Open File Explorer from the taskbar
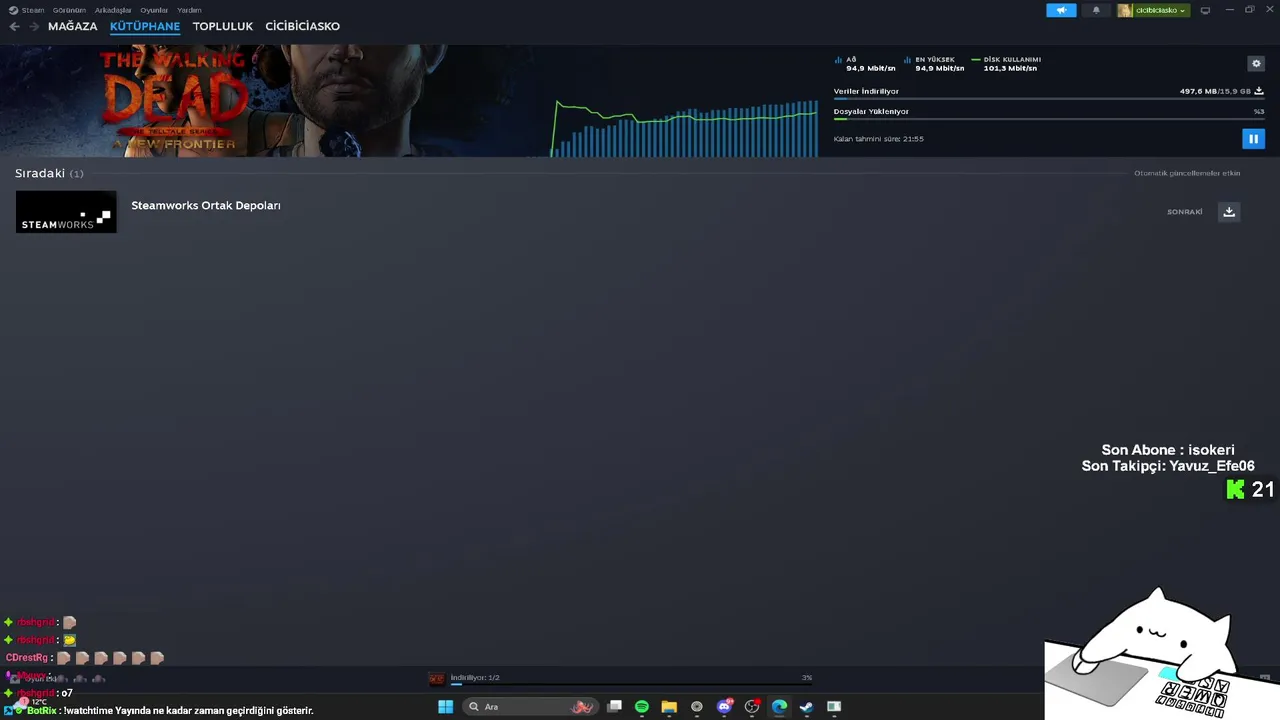The image size is (1280, 720). pyautogui.click(x=669, y=707)
